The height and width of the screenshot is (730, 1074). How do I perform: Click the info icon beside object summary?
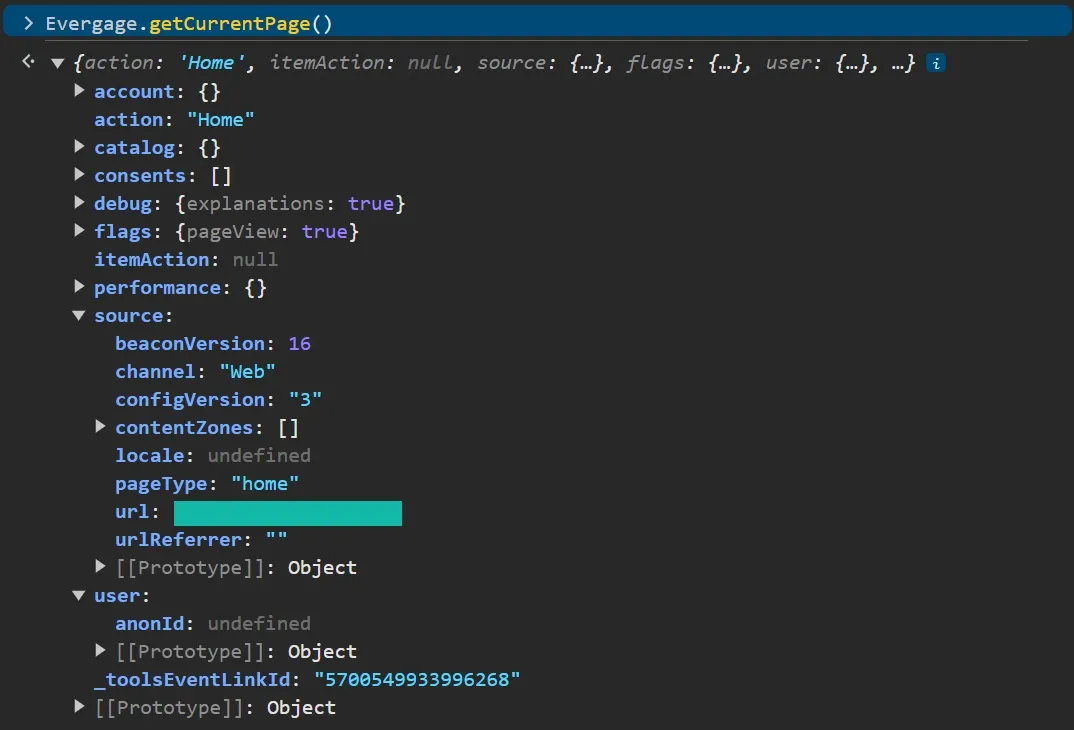936,63
